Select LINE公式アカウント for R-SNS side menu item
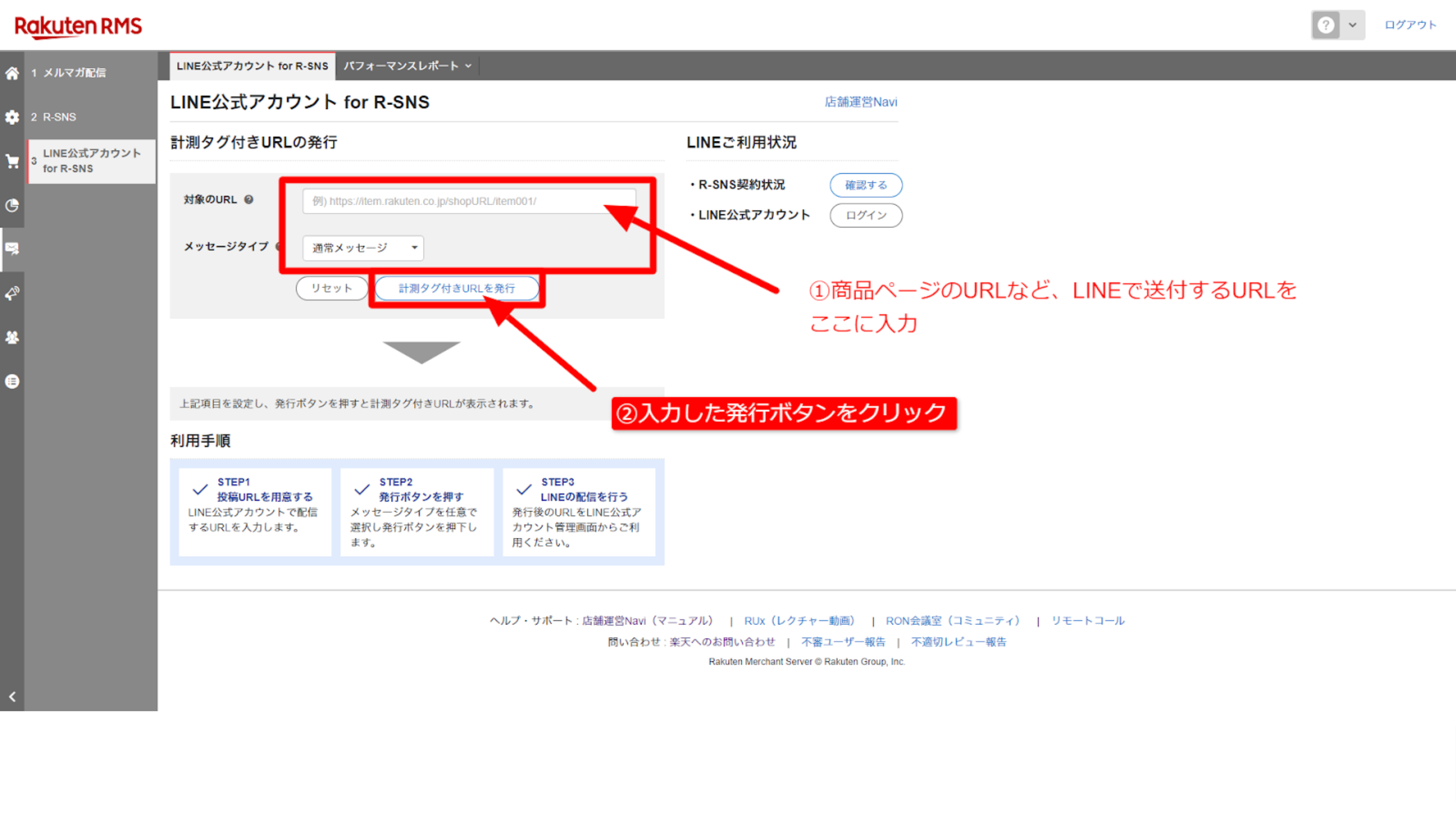1456x818 pixels. coord(92,161)
